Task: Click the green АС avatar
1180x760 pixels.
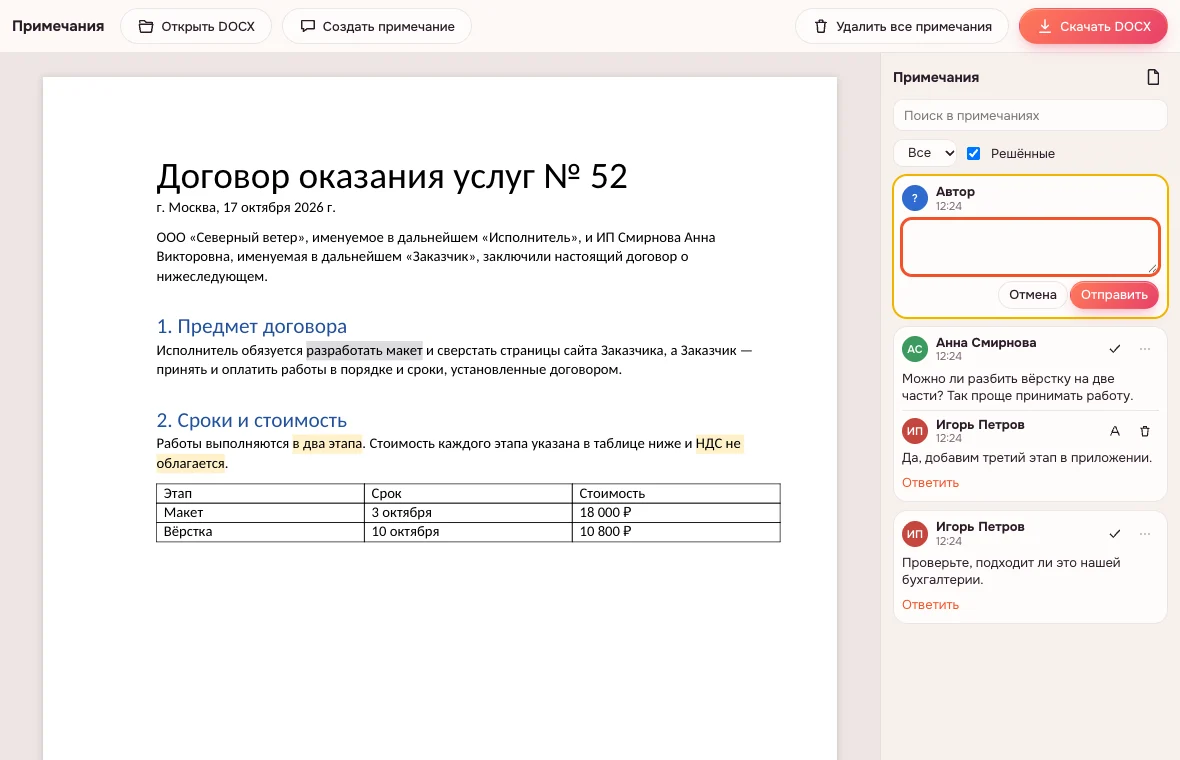Action: (x=914, y=349)
